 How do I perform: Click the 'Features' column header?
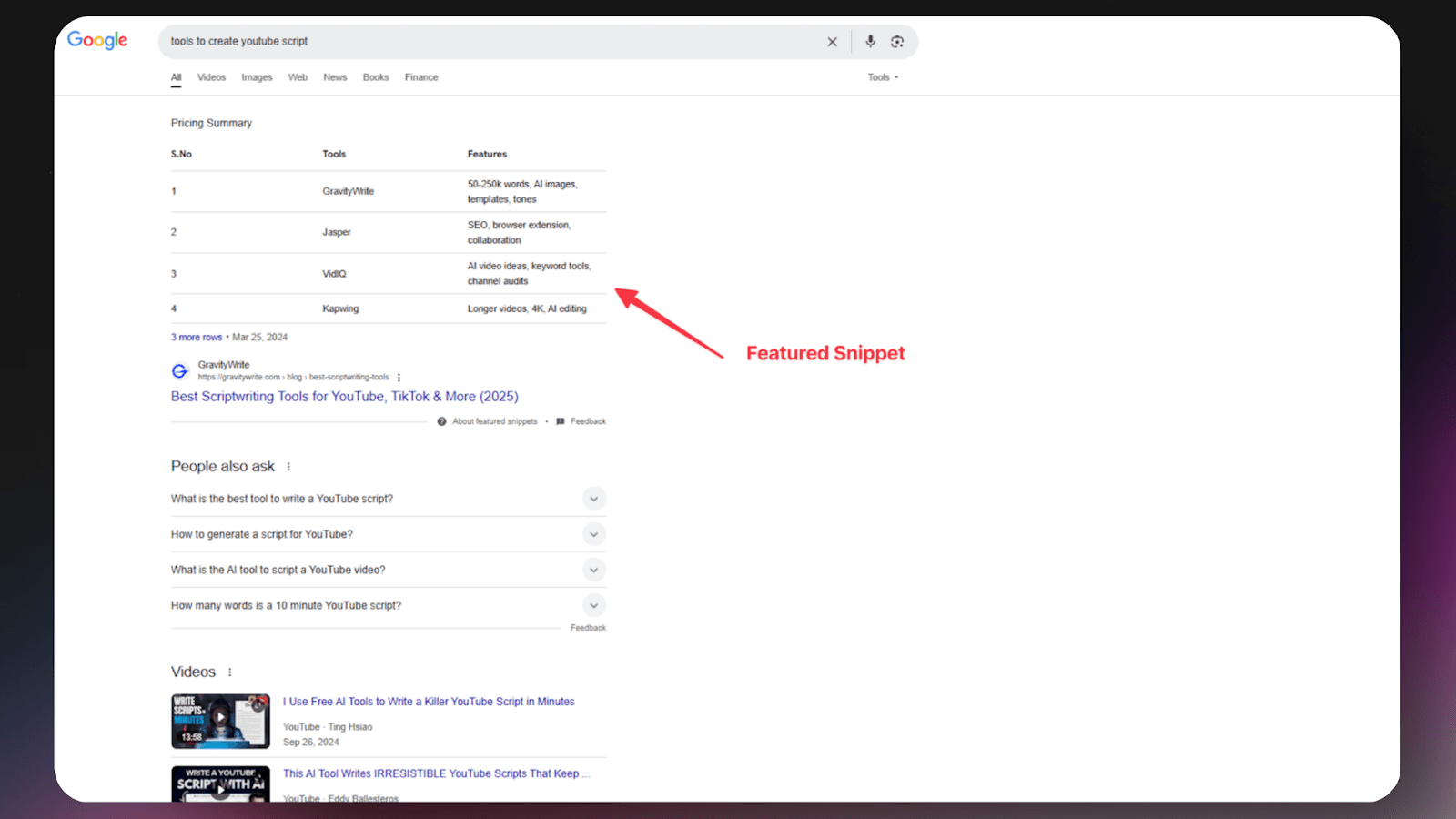point(487,154)
